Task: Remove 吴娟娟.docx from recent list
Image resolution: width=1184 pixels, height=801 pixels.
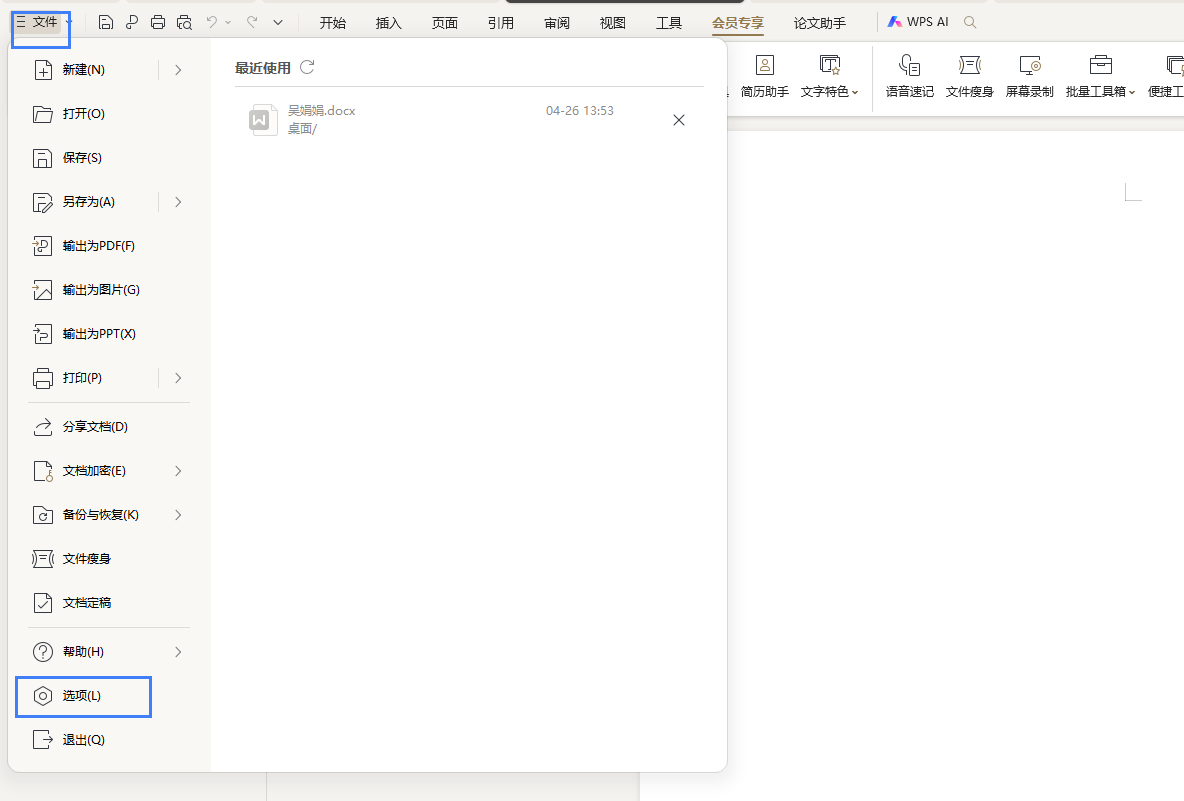Action: tap(679, 120)
